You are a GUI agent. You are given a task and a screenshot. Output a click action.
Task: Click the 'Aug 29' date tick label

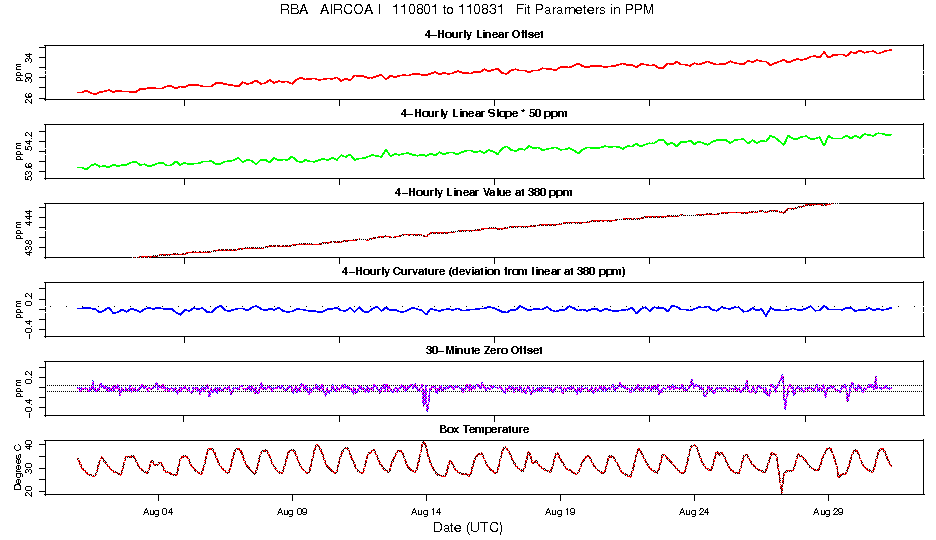(x=828, y=512)
